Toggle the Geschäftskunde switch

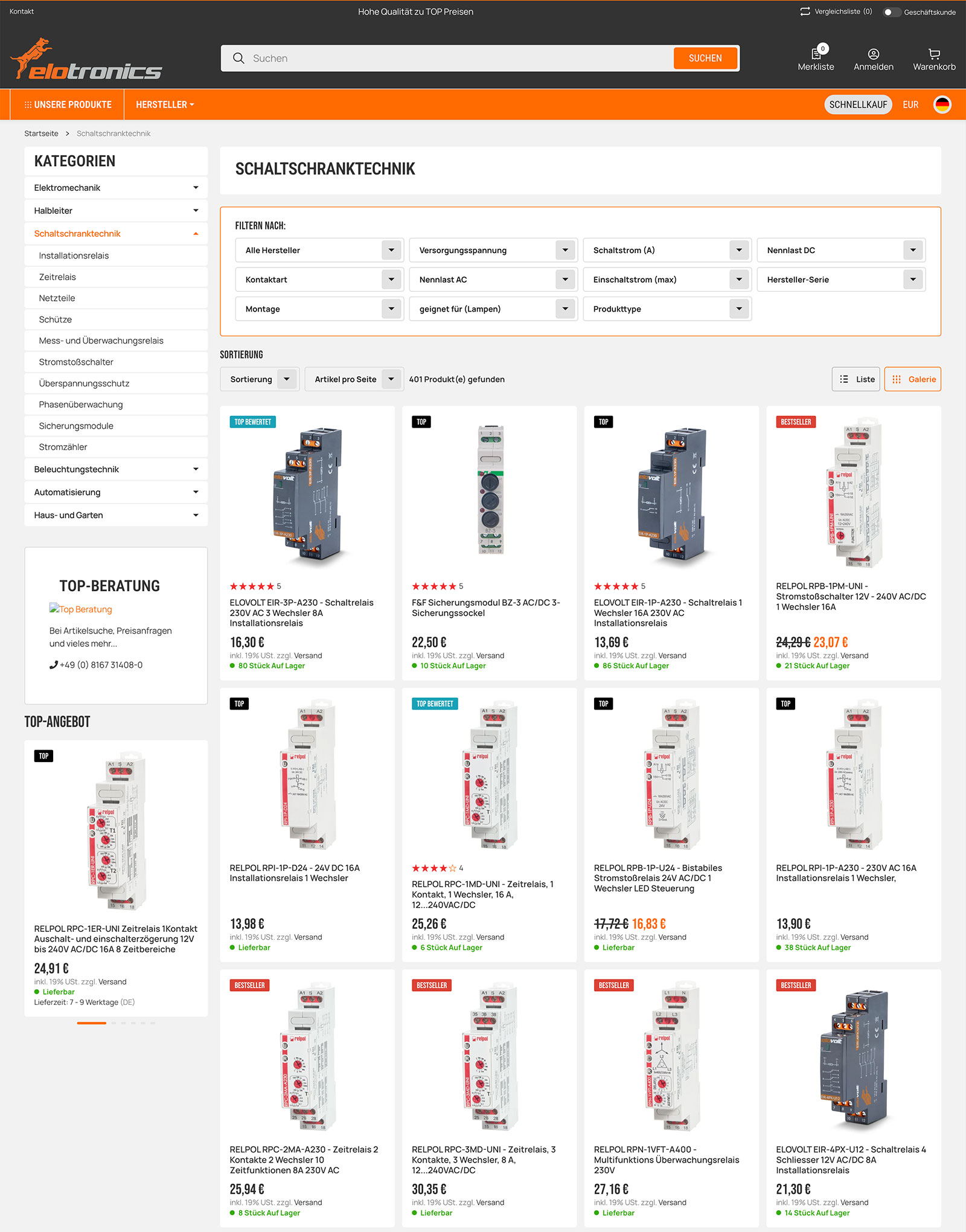point(891,12)
